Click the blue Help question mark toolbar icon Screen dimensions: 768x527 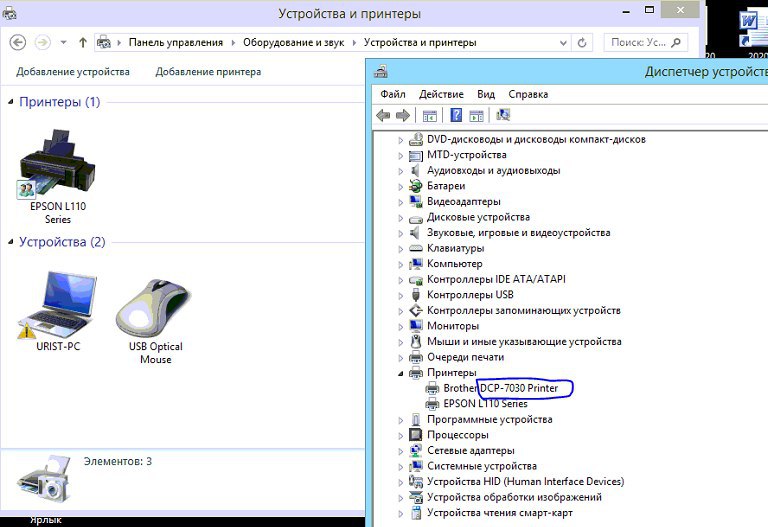(x=456, y=116)
